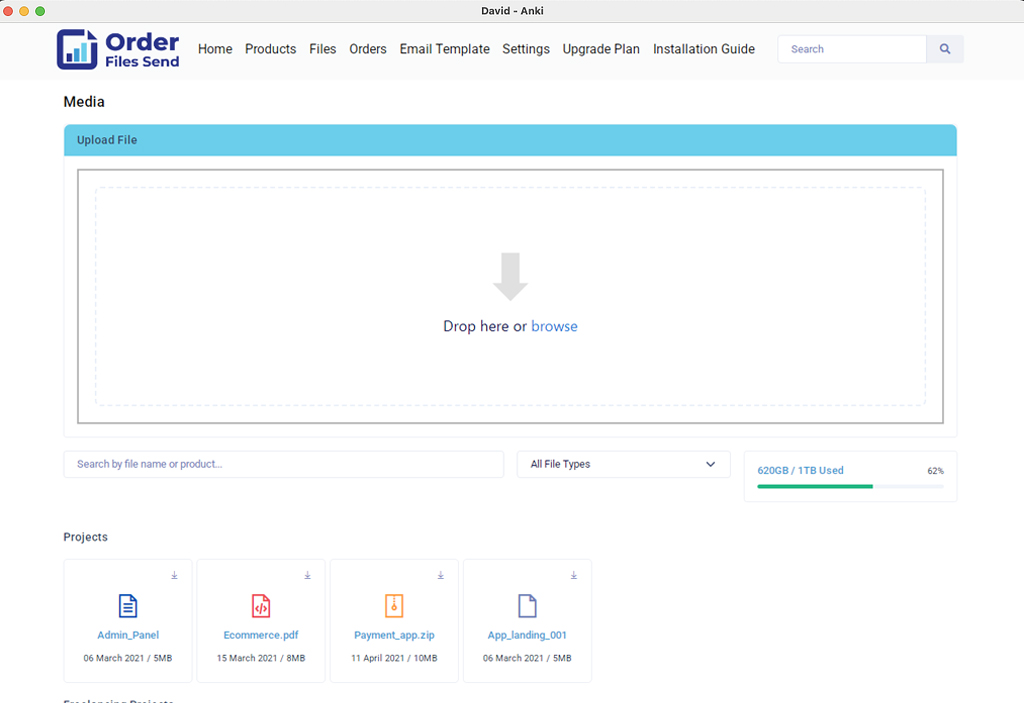
Task: Click the Order Files Send logo
Action: [x=118, y=49]
